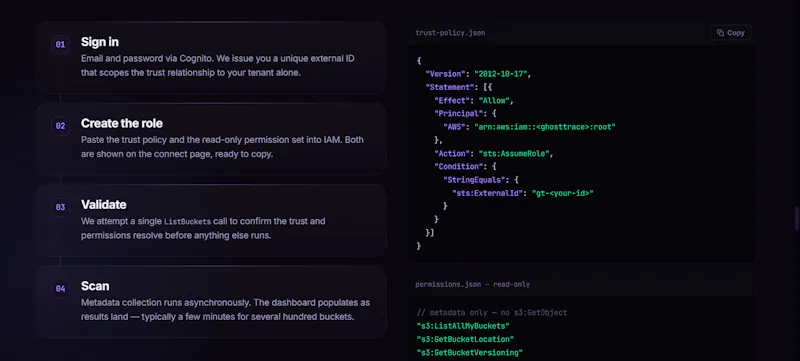Click the "StringEquals" key

tap(473, 180)
